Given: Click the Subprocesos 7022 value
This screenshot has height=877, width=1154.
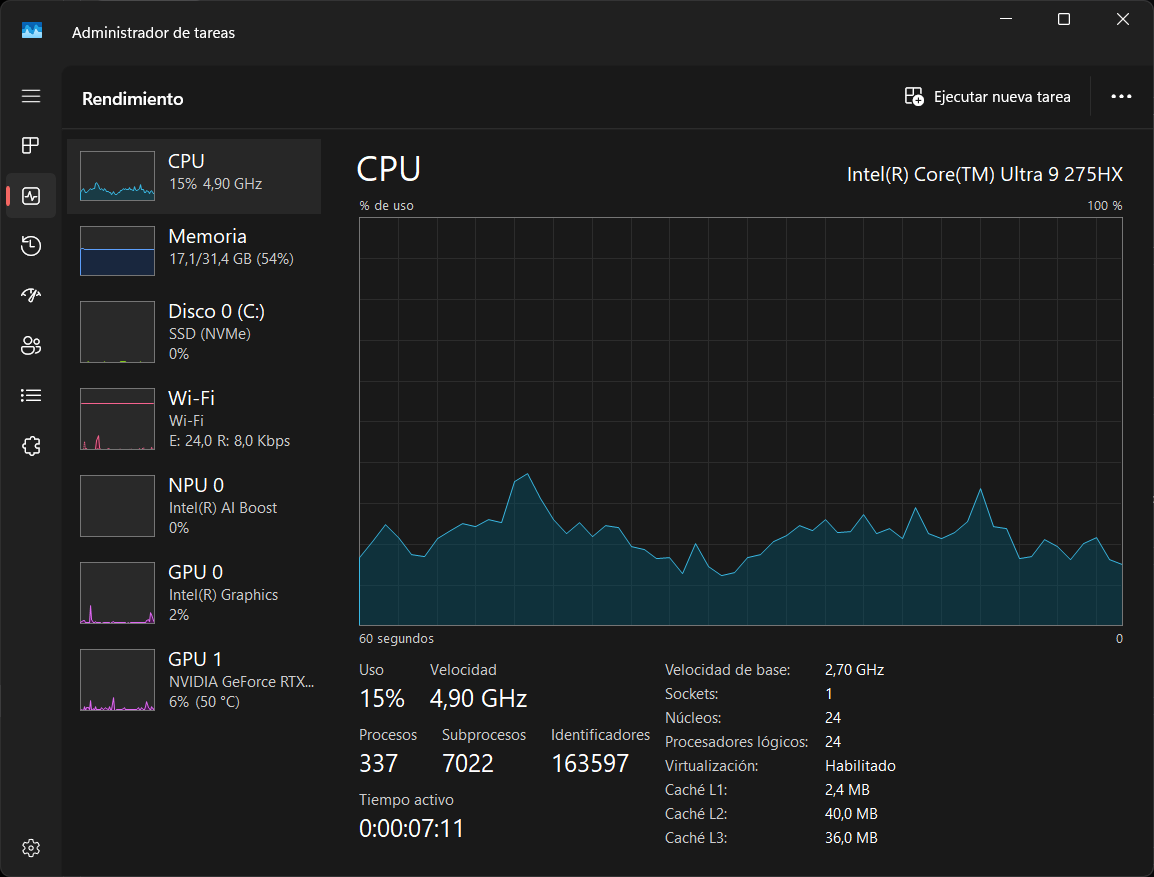Looking at the screenshot, I should (x=468, y=764).
